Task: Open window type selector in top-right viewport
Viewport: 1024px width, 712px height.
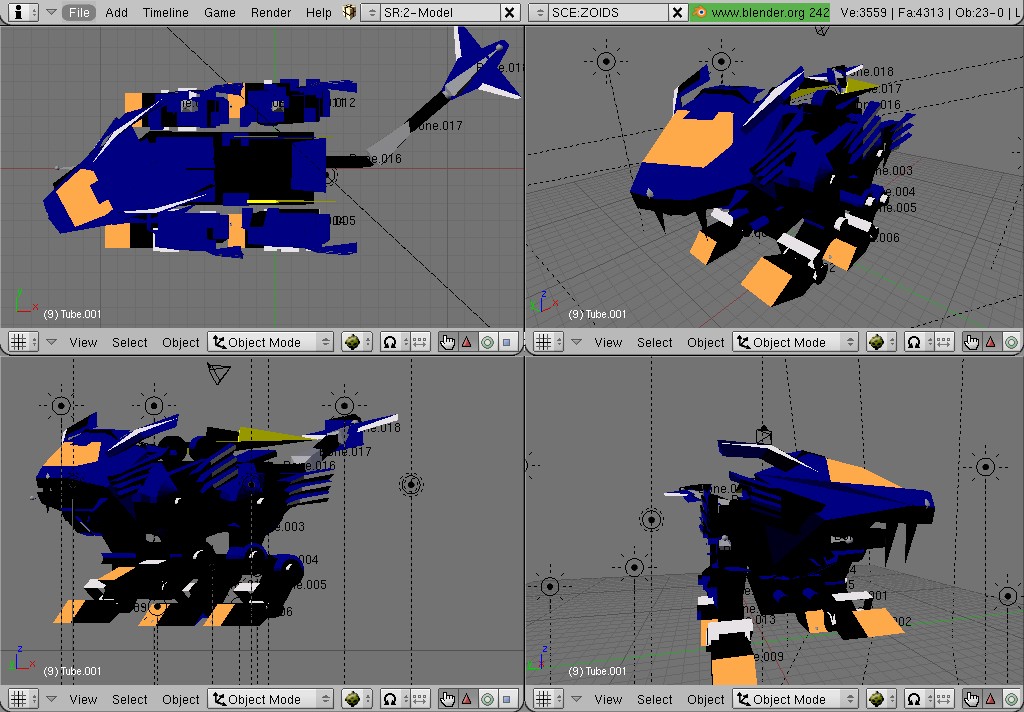Action: point(549,342)
